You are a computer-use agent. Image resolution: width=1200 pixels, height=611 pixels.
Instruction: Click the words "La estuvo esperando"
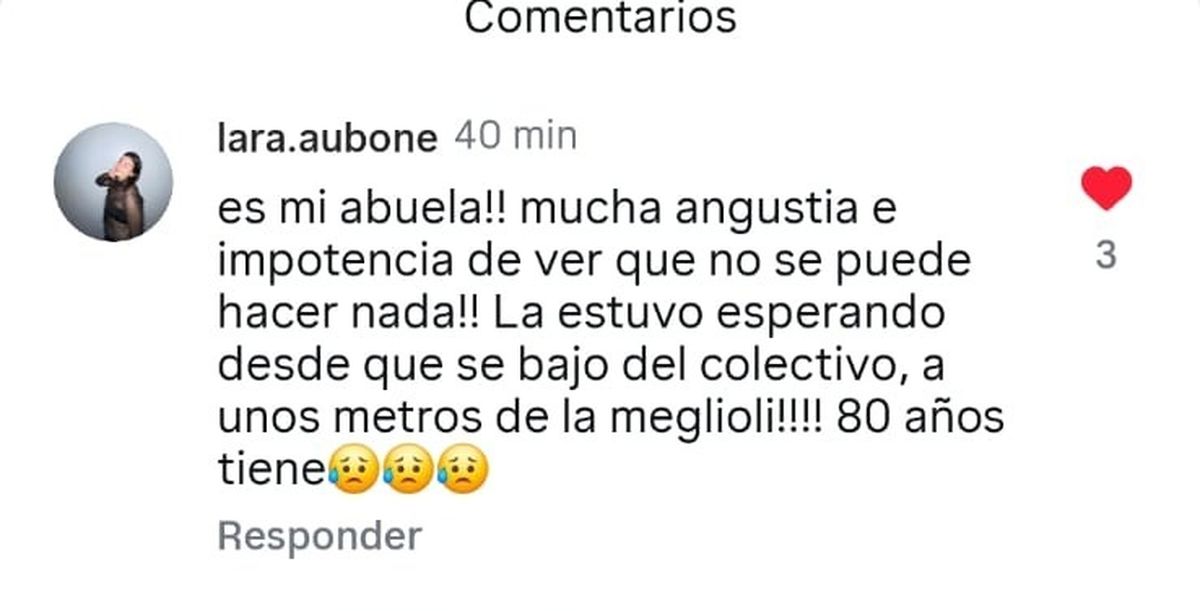[x=720, y=315]
